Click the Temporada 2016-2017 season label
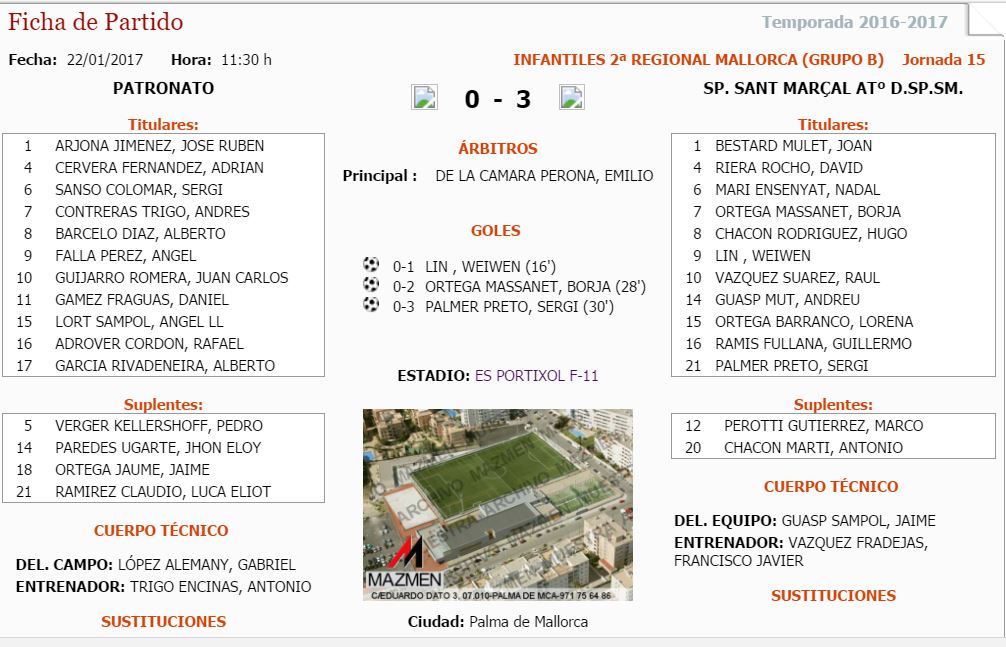Viewport: 1006px width, 647px height. click(854, 22)
